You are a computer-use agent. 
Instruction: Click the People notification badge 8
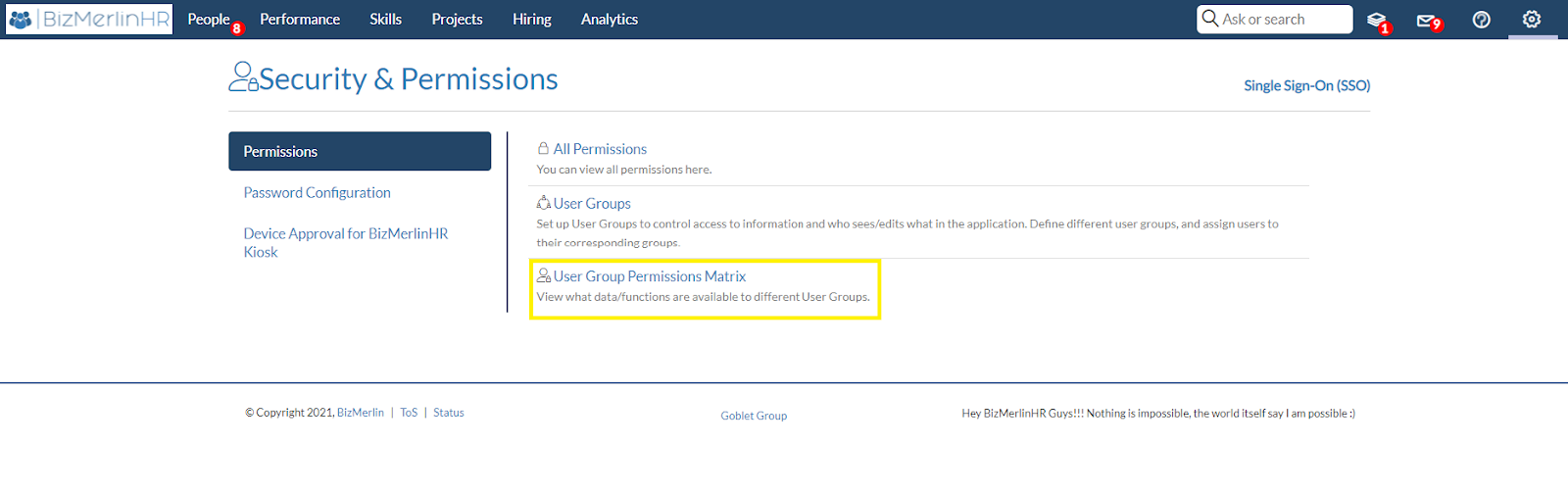[x=236, y=28]
